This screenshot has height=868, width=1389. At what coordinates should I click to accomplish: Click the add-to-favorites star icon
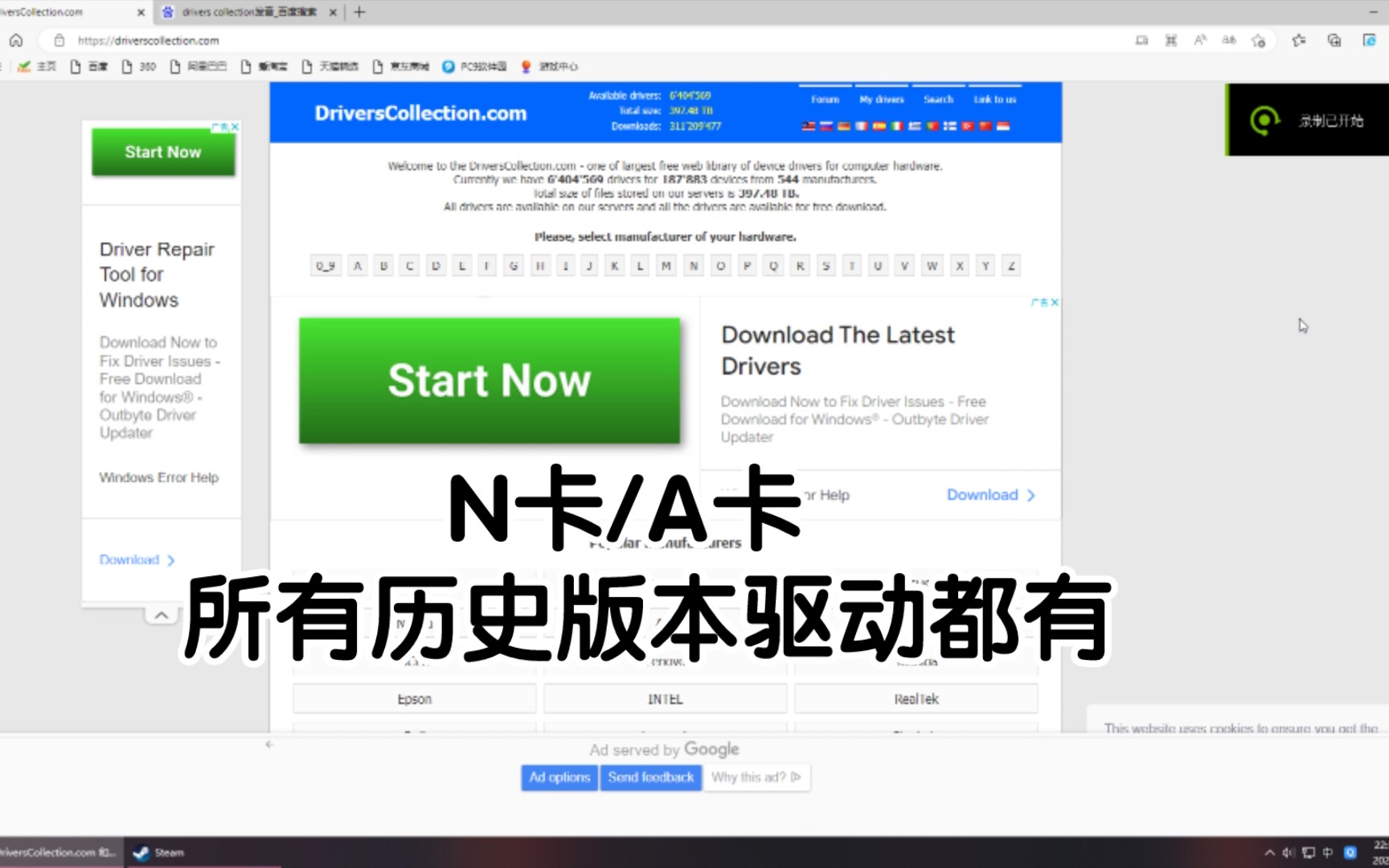click(x=1258, y=40)
